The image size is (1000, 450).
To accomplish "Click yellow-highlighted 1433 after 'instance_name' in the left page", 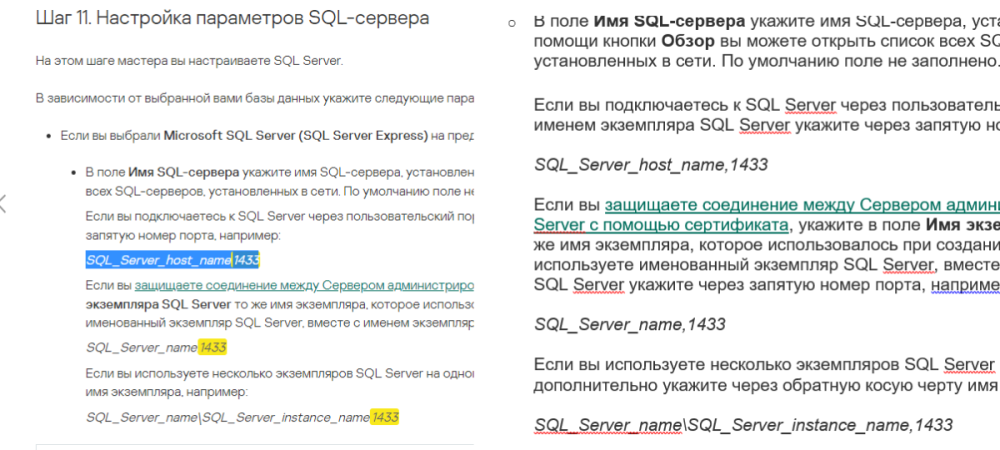I will tap(385, 417).
